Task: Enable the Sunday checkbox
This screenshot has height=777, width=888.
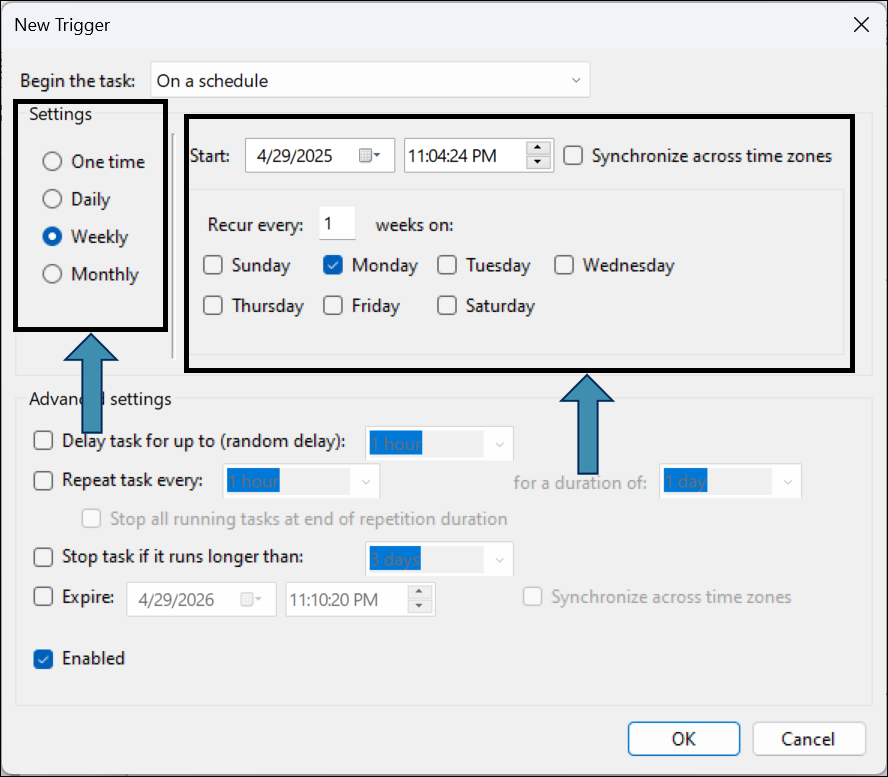Action: 213,266
